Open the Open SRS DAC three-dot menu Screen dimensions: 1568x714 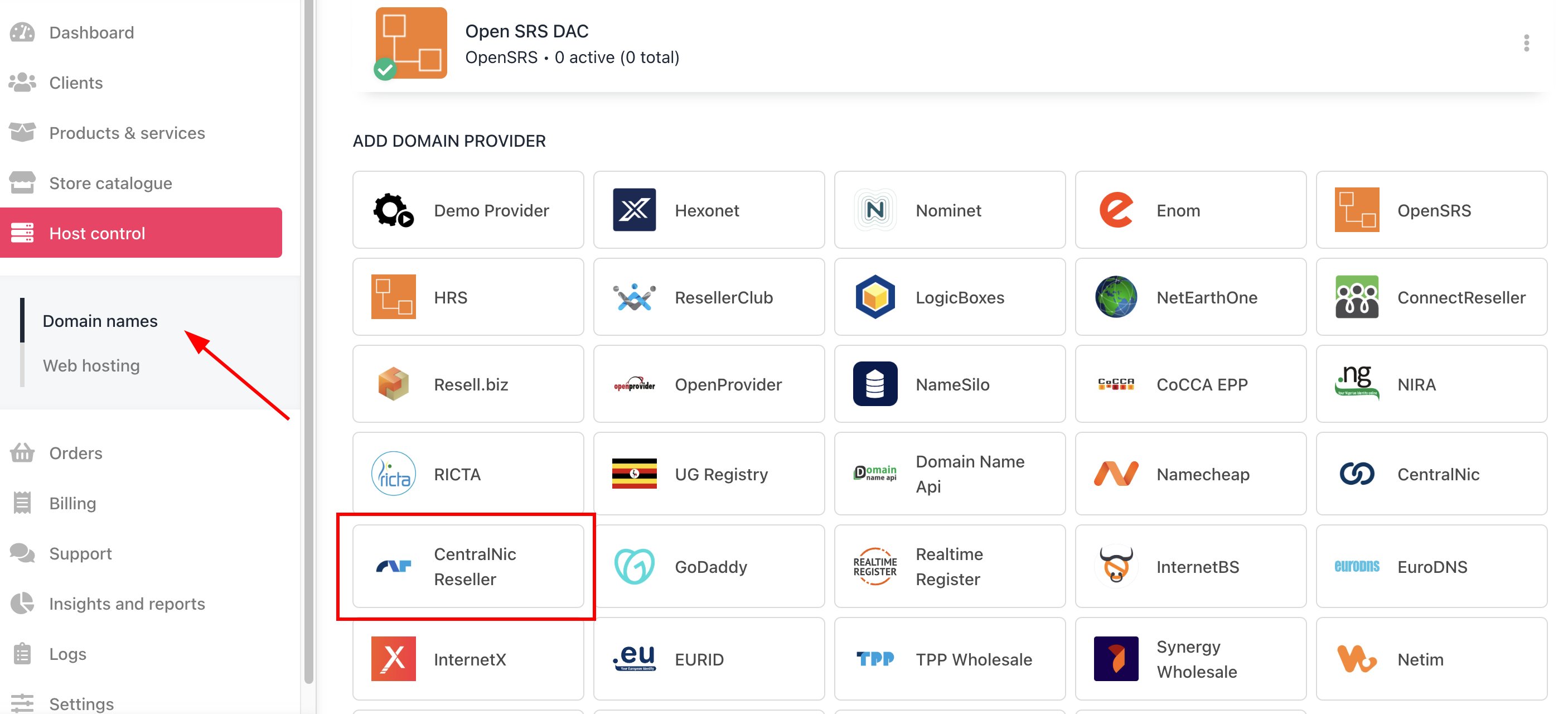click(x=1526, y=43)
